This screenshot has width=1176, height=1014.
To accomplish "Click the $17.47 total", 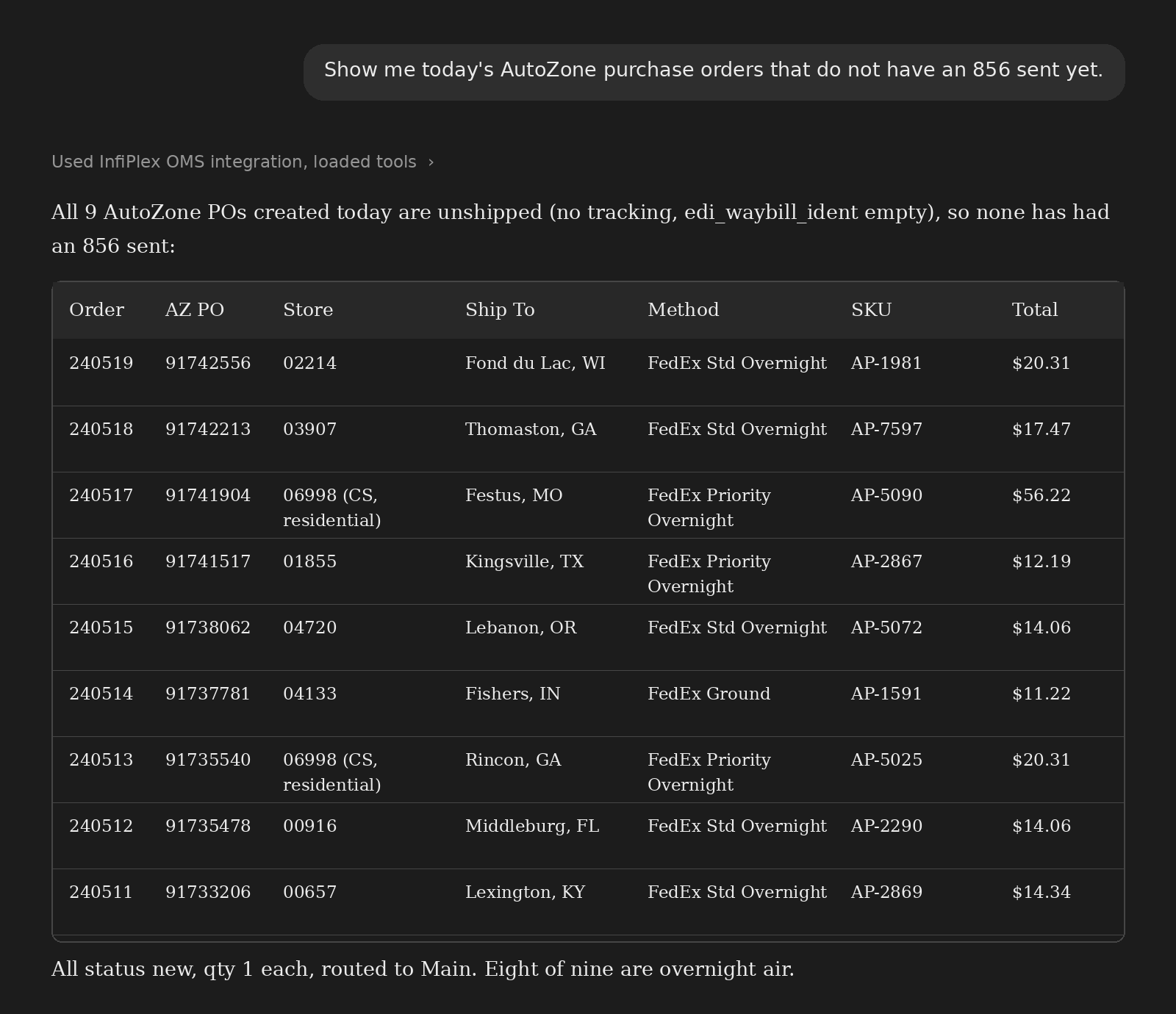I will (x=1041, y=430).
